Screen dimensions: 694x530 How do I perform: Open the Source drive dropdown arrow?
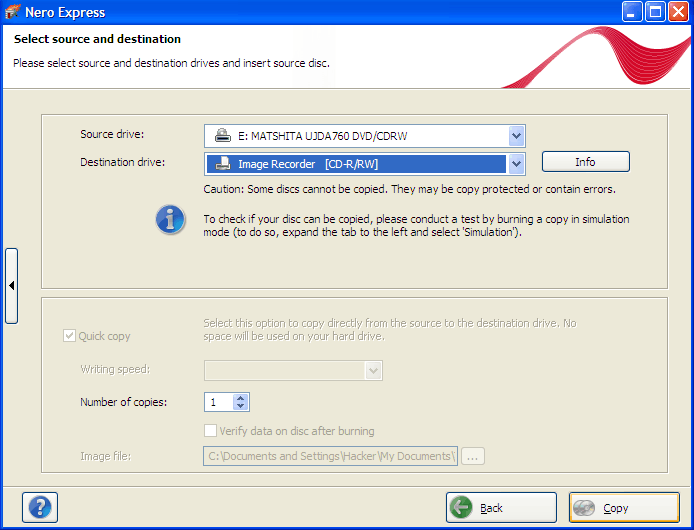[x=516, y=136]
